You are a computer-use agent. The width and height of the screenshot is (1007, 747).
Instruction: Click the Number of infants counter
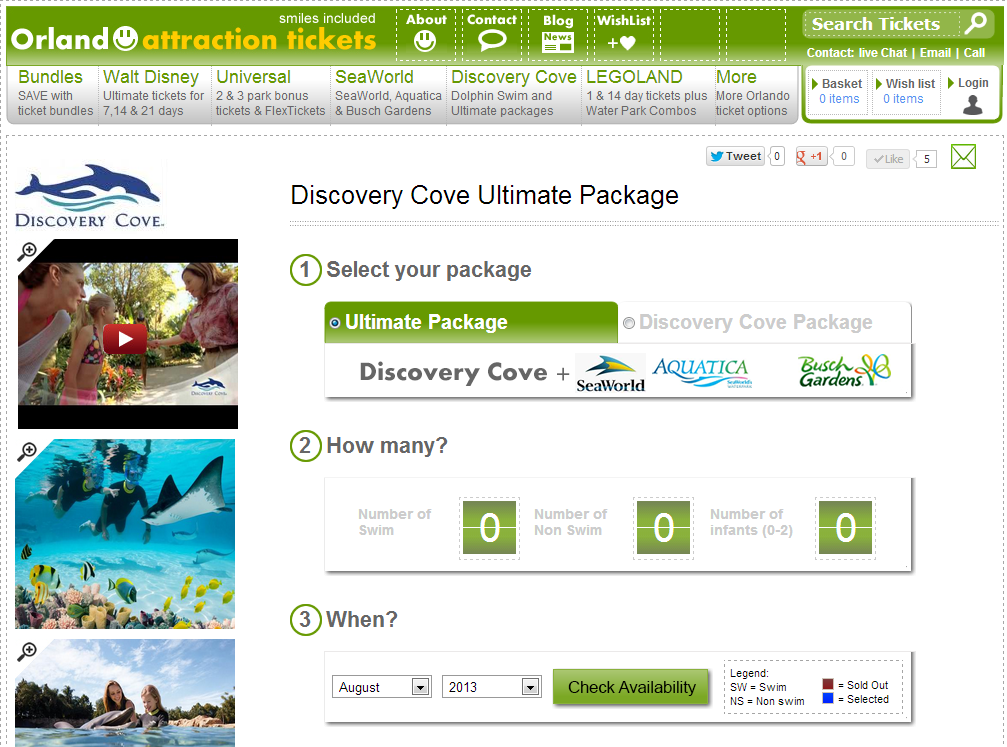pyautogui.click(x=845, y=527)
